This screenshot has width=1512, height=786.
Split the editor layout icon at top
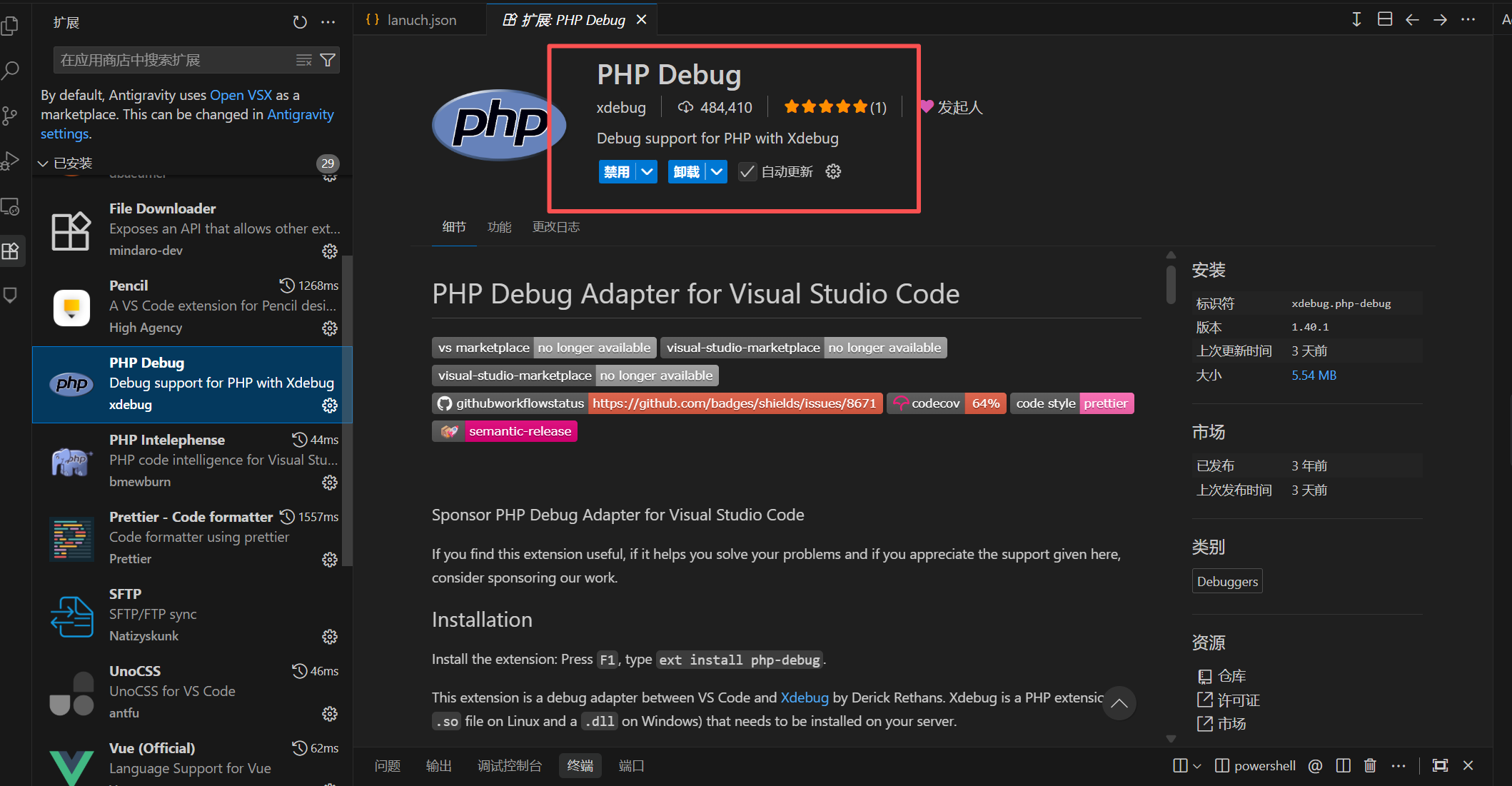tap(1385, 19)
